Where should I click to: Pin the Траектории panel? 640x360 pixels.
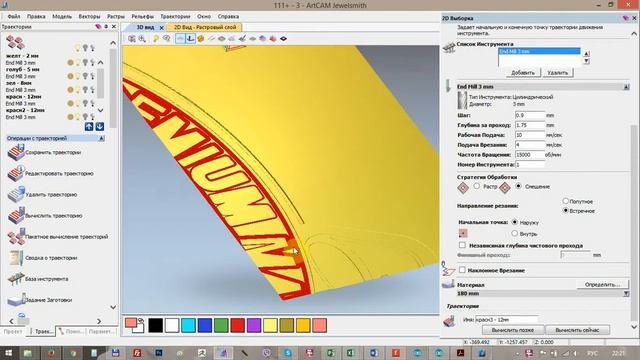tap(106, 27)
